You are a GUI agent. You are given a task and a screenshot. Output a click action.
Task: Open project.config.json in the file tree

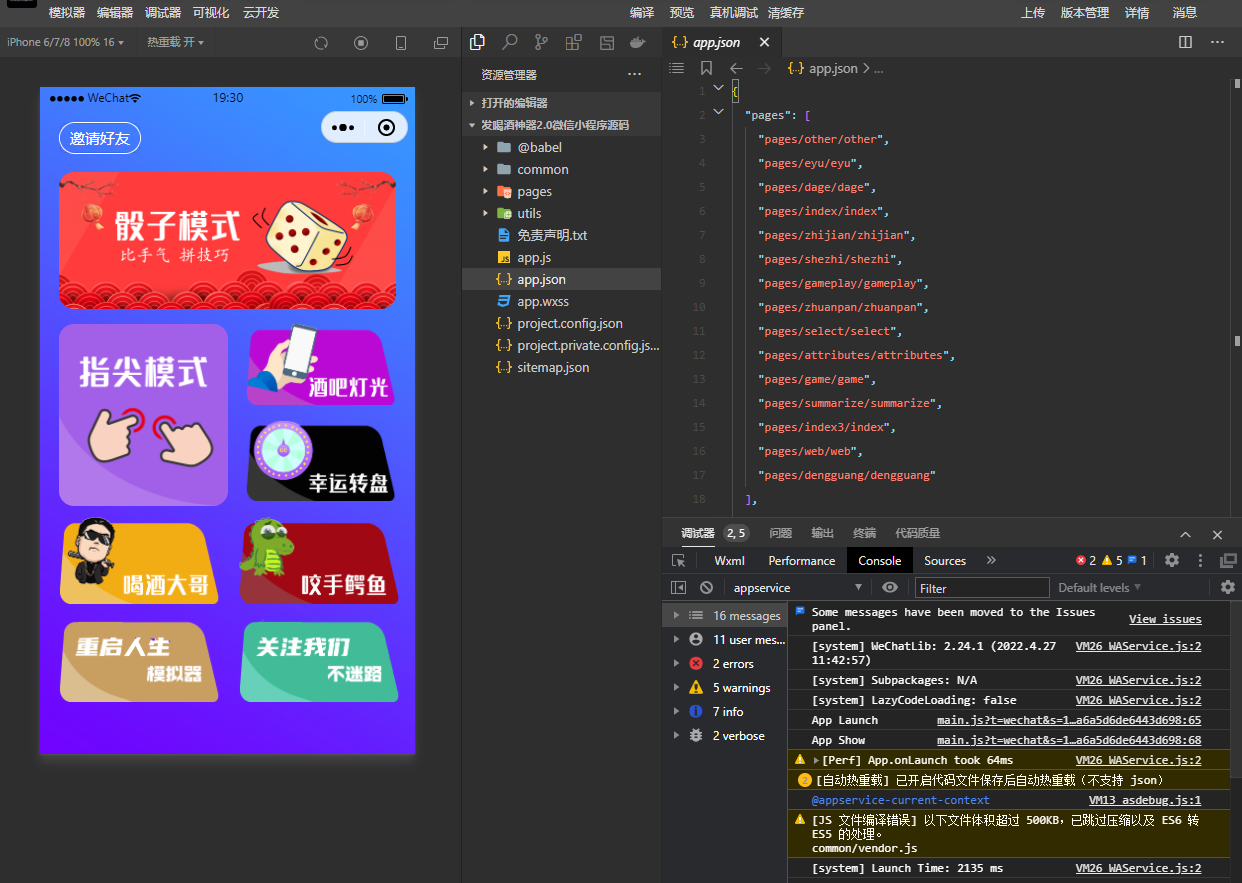(x=569, y=323)
